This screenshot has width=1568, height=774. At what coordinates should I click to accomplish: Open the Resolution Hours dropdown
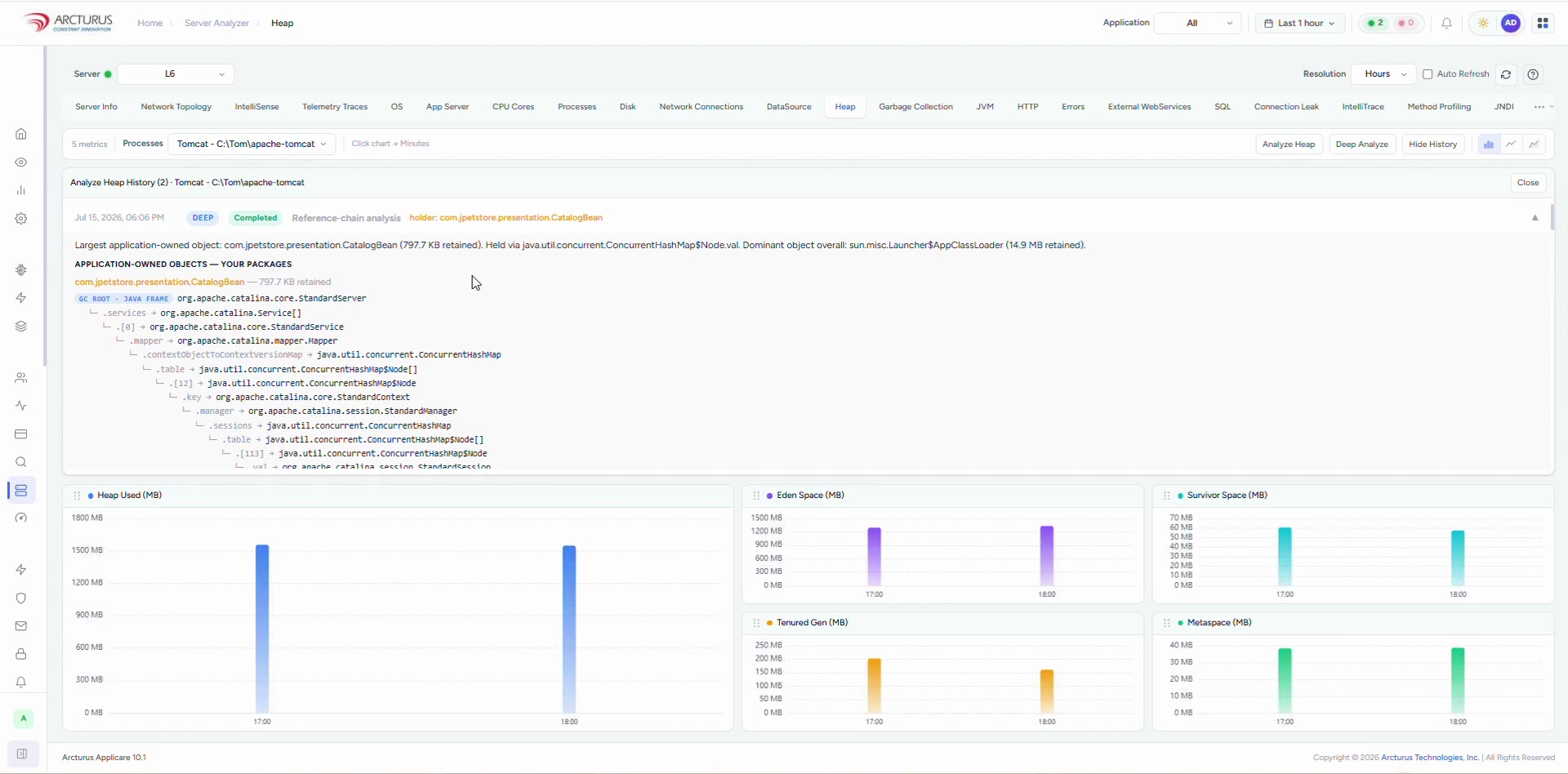[x=1383, y=74]
